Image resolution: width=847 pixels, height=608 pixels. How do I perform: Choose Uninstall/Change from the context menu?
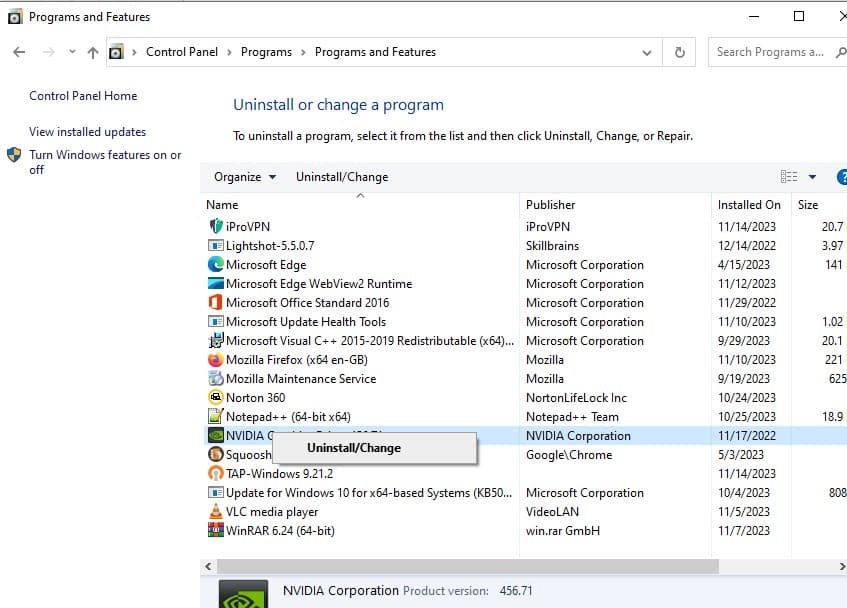(354, 448)
